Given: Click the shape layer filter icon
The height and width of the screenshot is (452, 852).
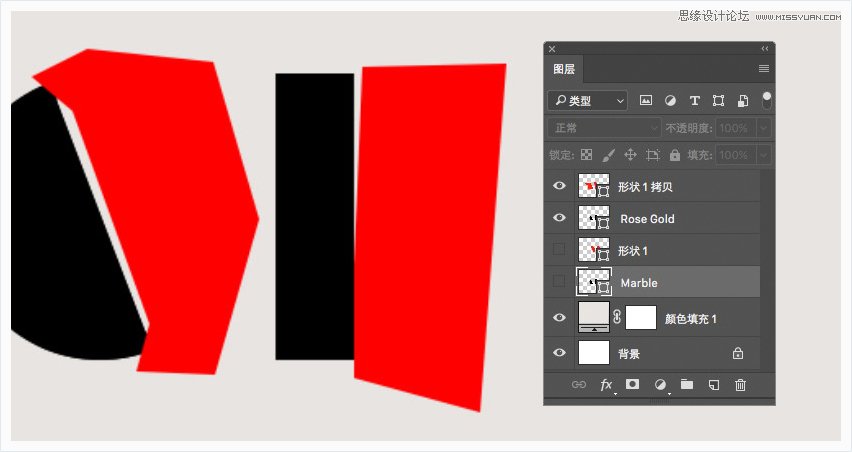Looking at the screenshot, I should [x=718, y=101].
